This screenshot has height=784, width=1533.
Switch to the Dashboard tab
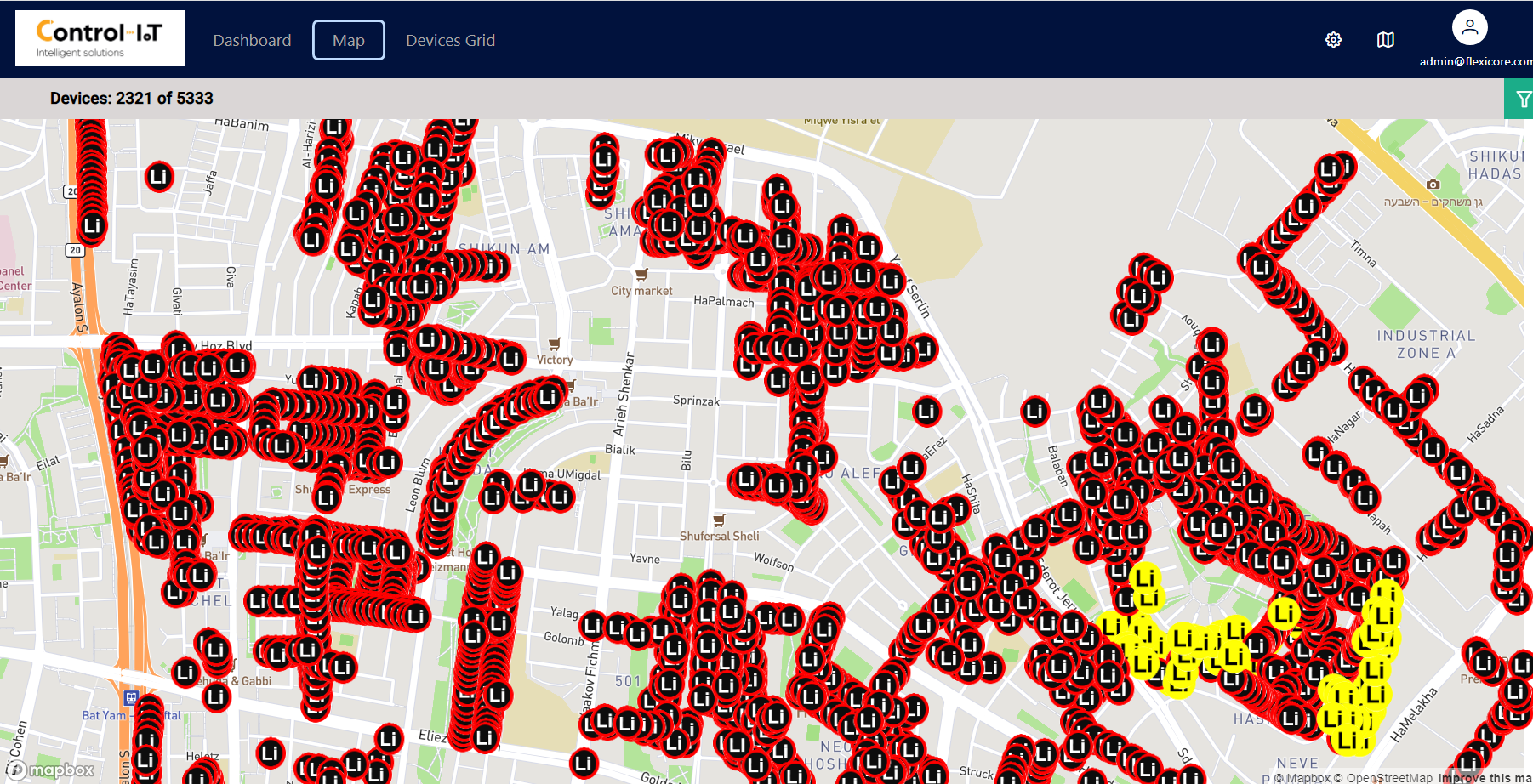click(x=252, y=40)
